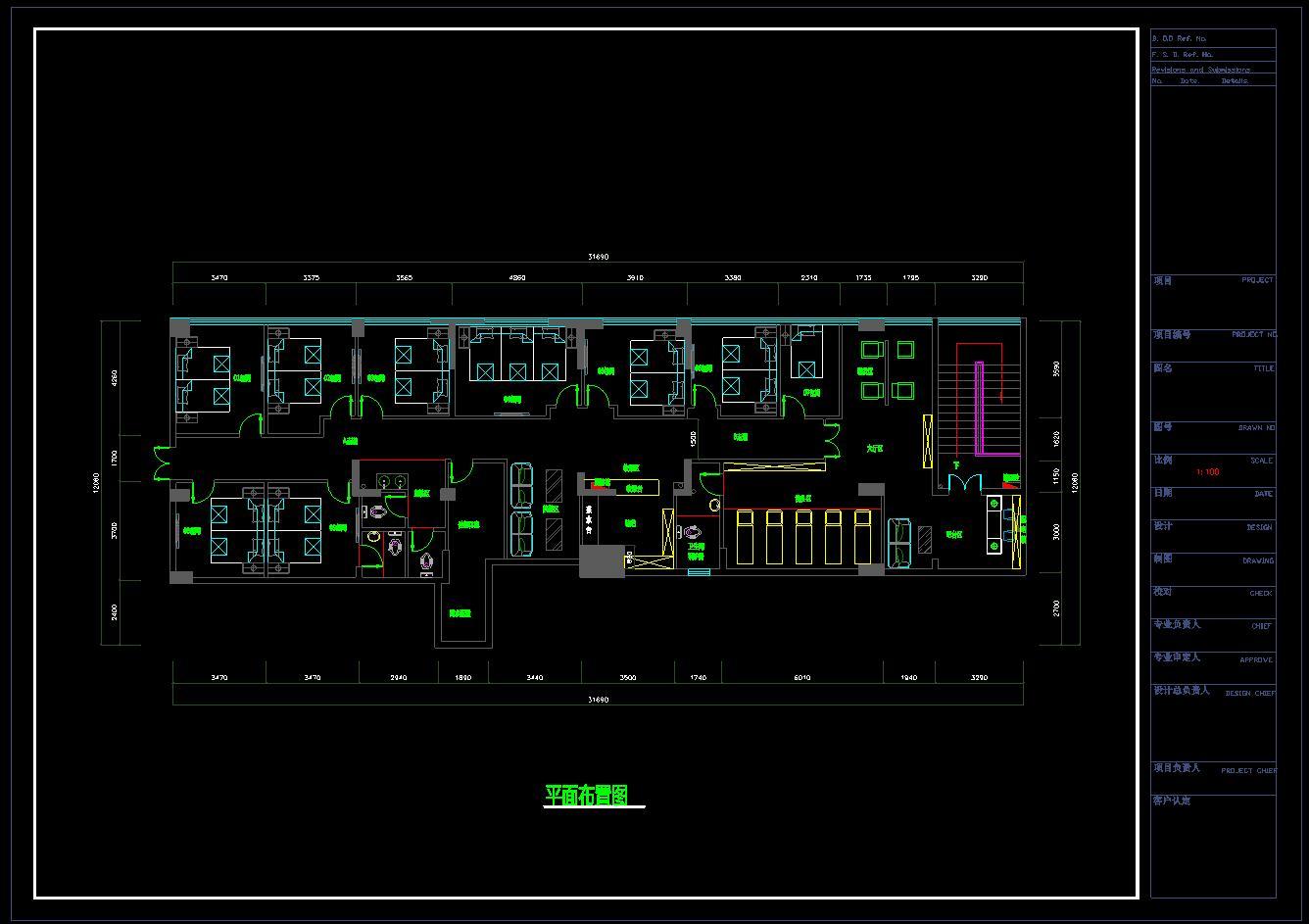This screenshot has height=924, width=1309.
Task: Click the drawing title 平面布置图
Action: 587,796
